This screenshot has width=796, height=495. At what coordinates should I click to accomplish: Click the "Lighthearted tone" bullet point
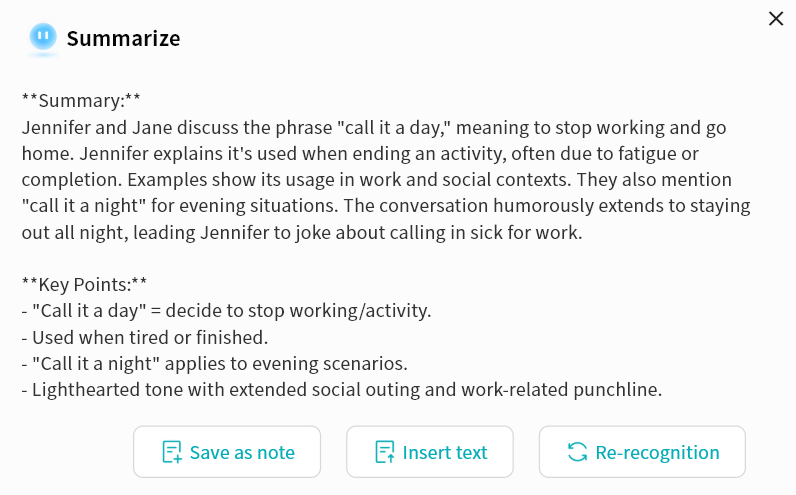(x=341, y=389)
